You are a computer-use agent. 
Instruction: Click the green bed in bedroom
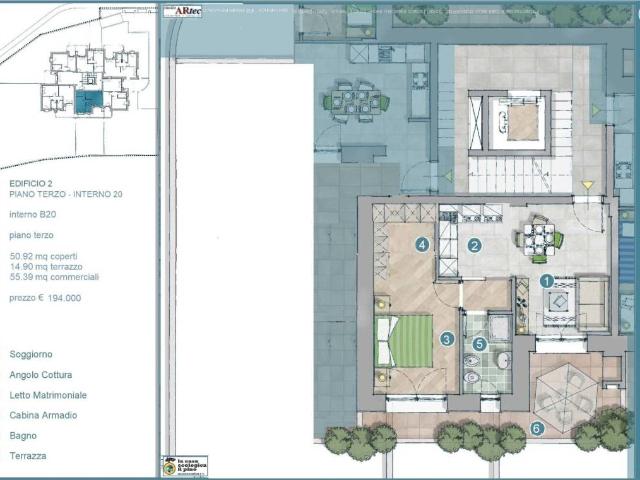(404, 341)
